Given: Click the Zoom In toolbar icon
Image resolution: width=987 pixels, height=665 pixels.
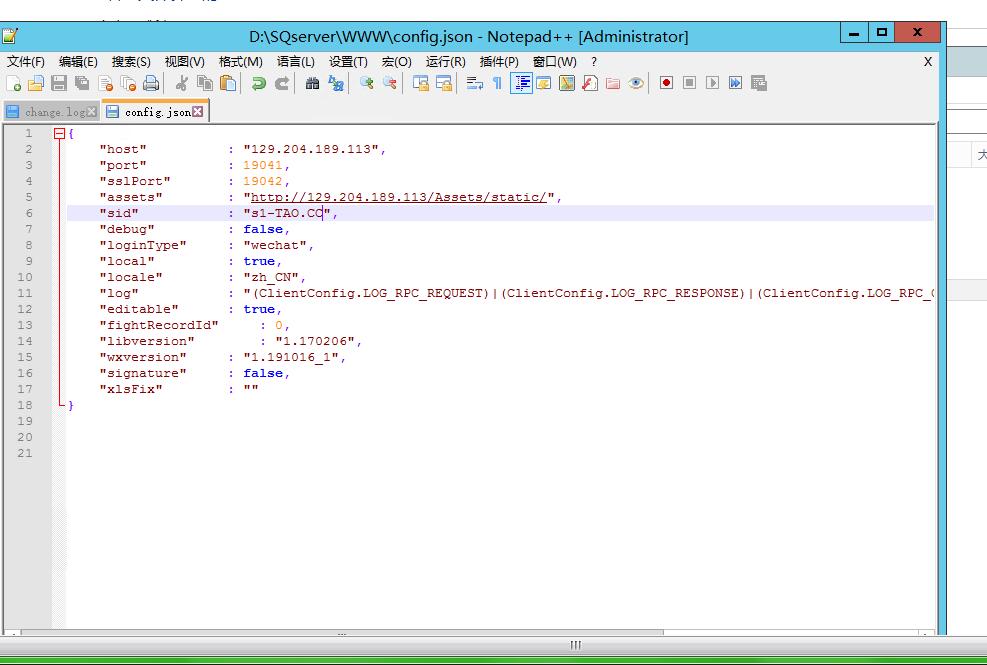Looking at the screenshot, I should pyautogui.click(x=366, y=83).
